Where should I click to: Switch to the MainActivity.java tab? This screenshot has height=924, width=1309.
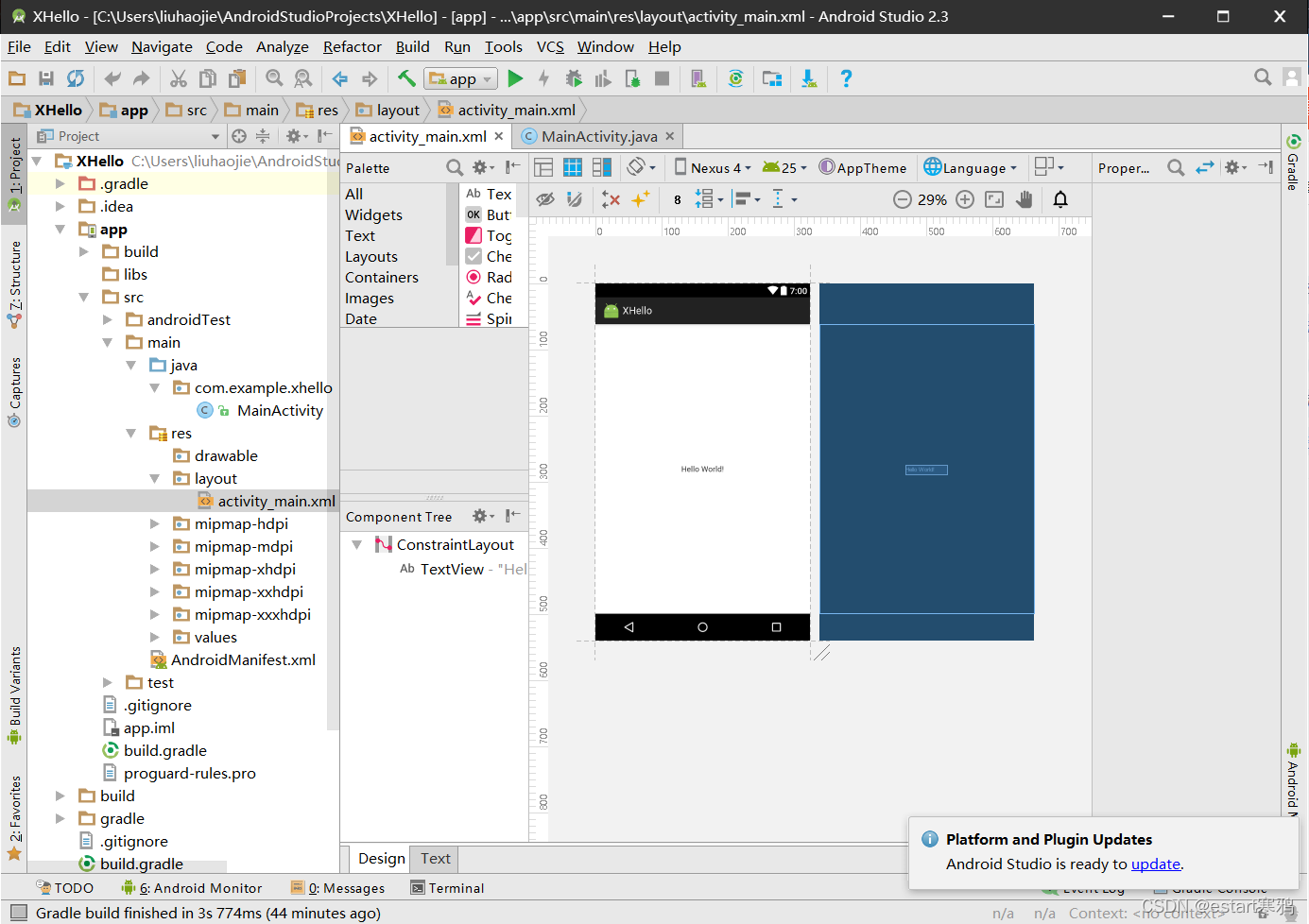point(598,136)
